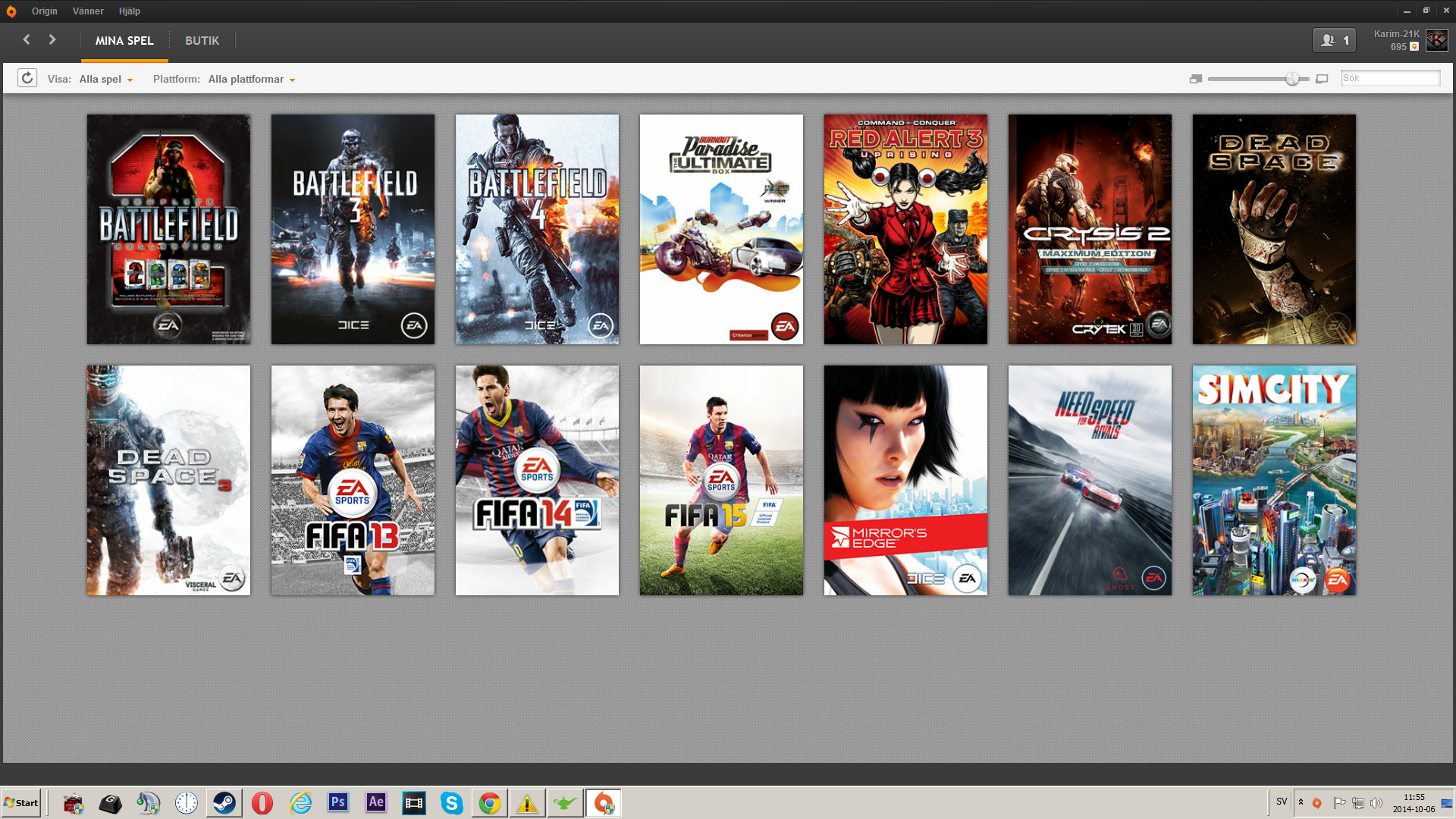Select the FIFA 14 game cover
Screen dimensions: 1456x819
[537, 480]
